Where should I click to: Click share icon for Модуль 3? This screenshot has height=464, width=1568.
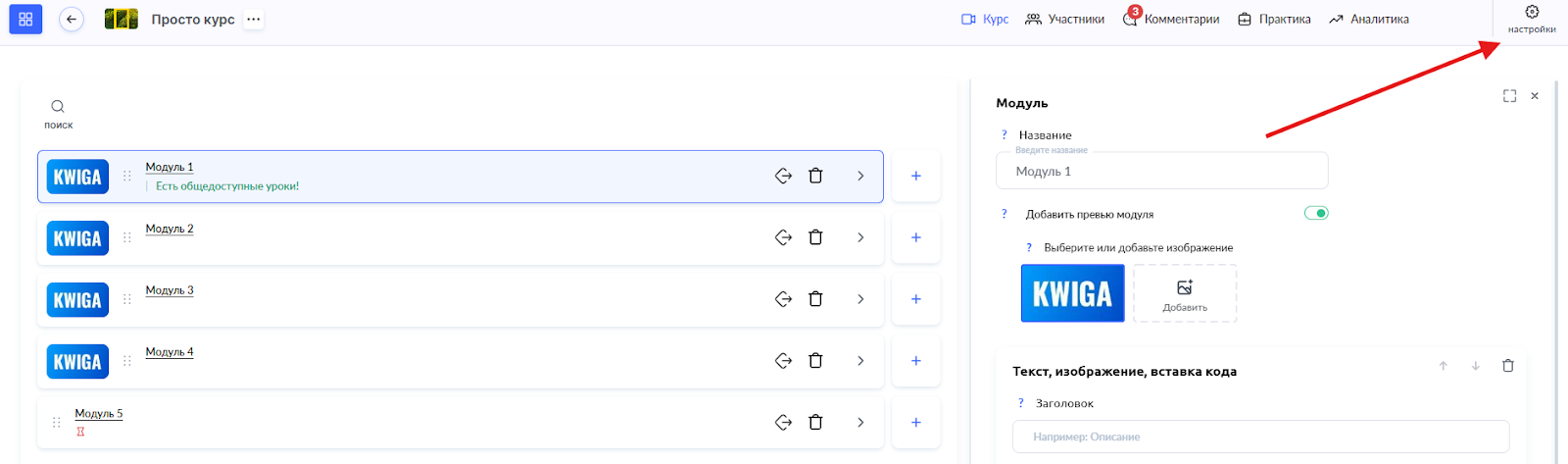coord(783,299)
